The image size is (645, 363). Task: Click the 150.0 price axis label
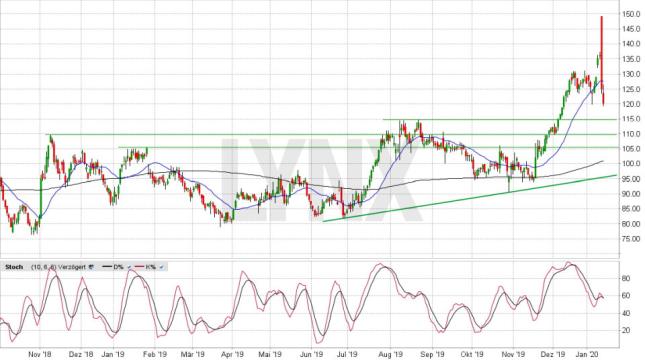click(x=630, y=14)
